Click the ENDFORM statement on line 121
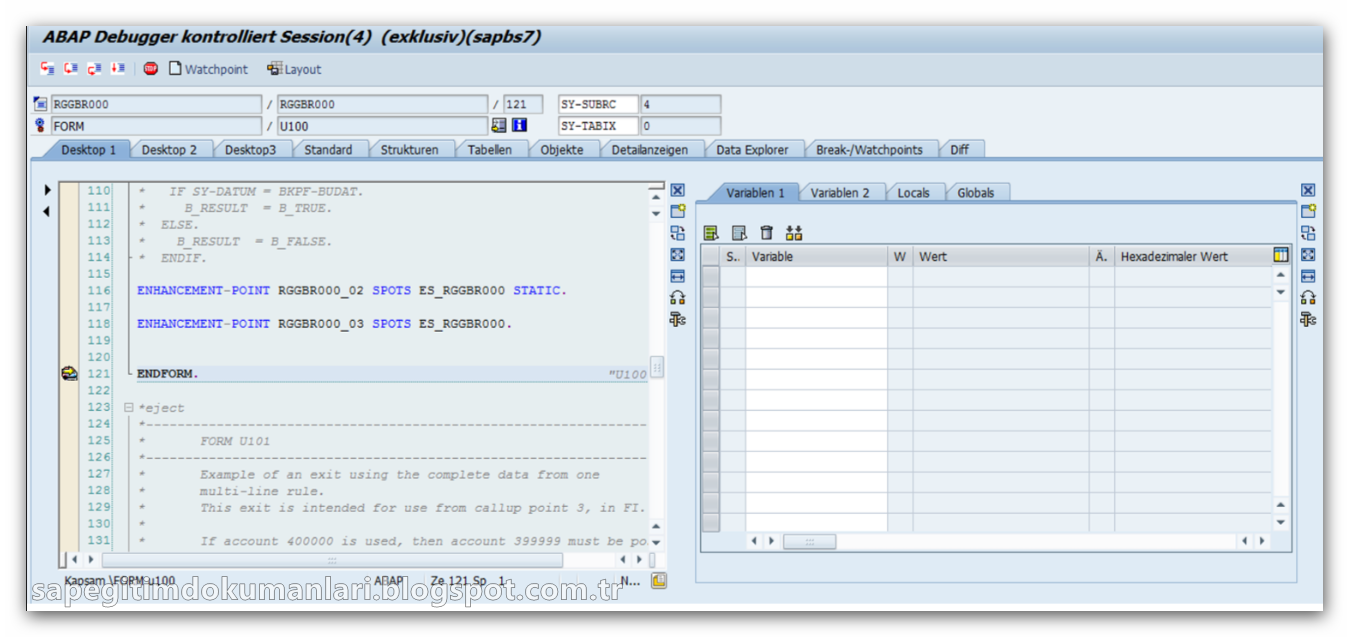1349x637 pixels. [x=167, y=374]
